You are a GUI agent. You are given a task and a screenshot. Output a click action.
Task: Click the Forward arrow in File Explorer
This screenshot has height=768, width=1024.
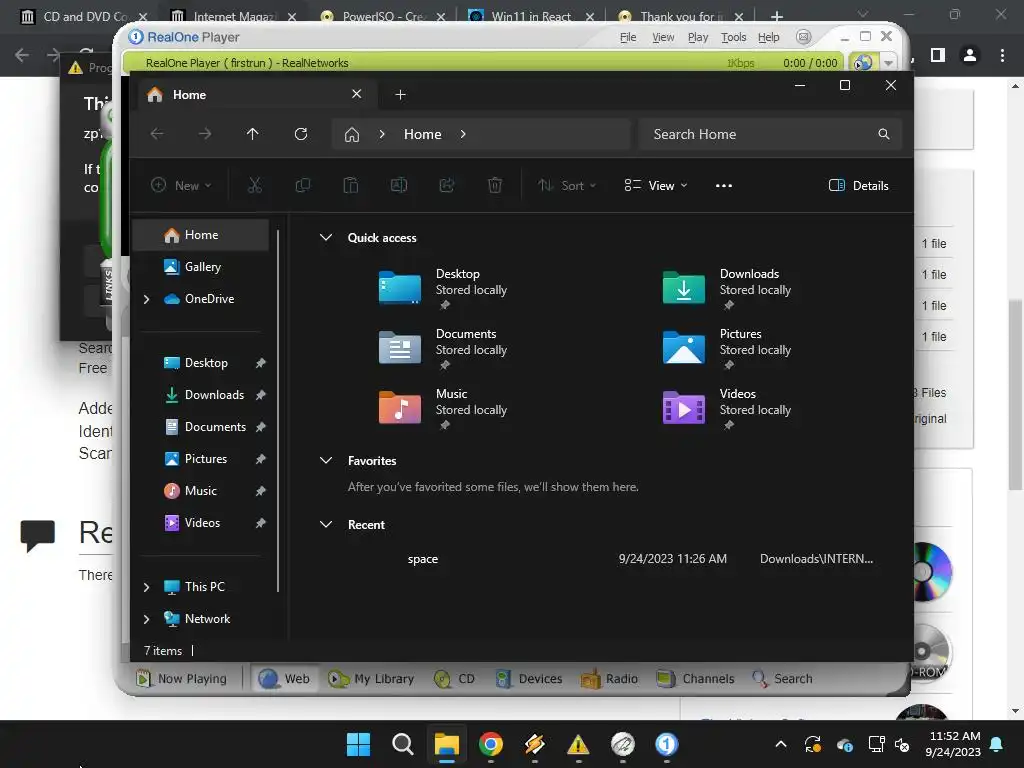coord(205,134)
